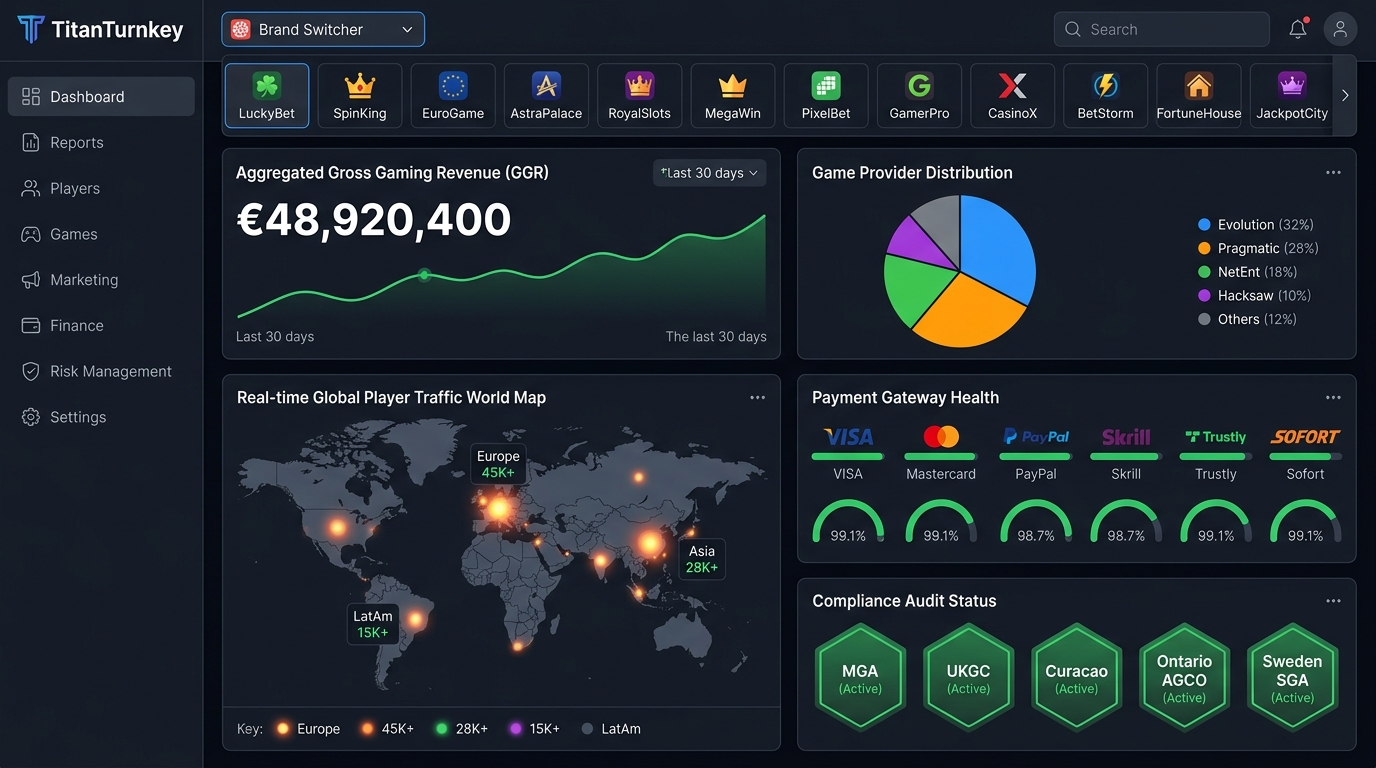This screenshot has width=1376, height=768.
Task: Click the Europe 45K+ map label
Action: click(498, 465)
